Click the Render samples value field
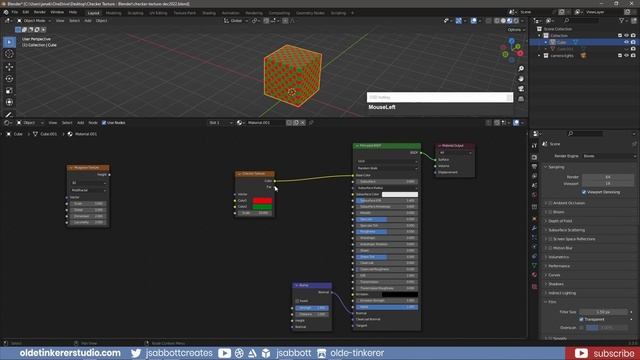This screenshot has width=640, height=360. click(x=608, y=177)
